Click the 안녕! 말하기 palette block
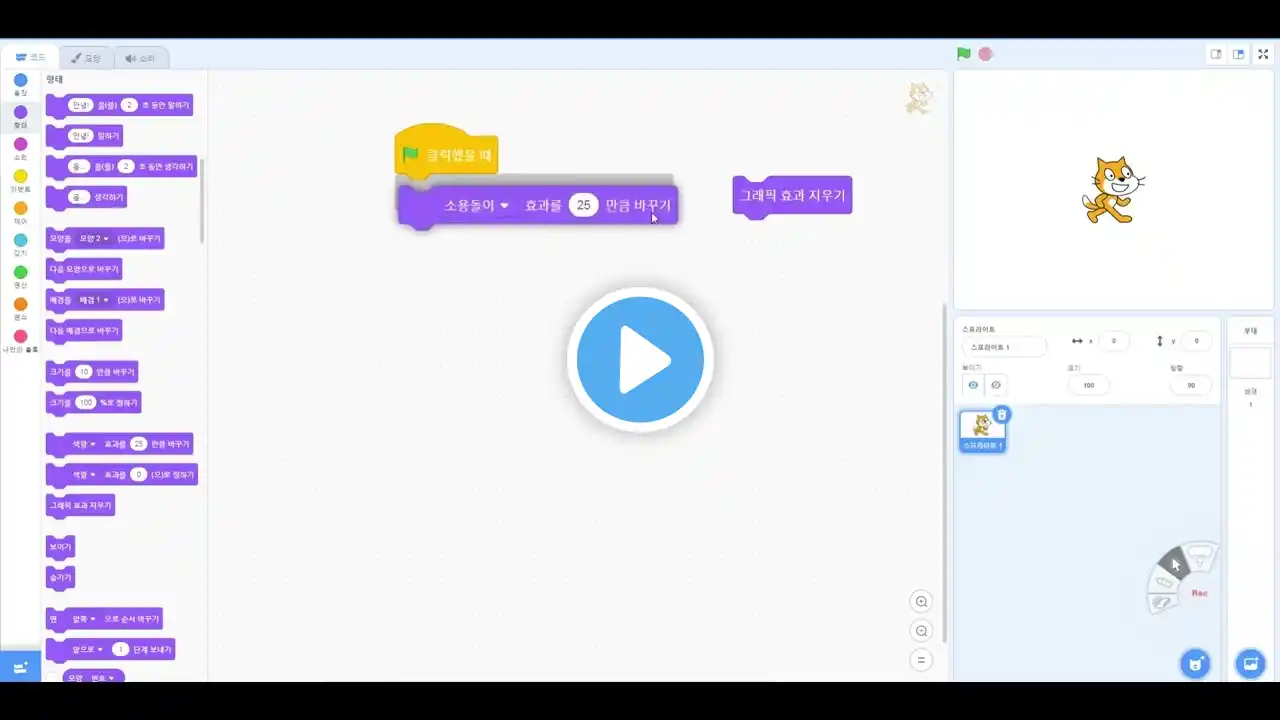 click(x=84, y=135)
